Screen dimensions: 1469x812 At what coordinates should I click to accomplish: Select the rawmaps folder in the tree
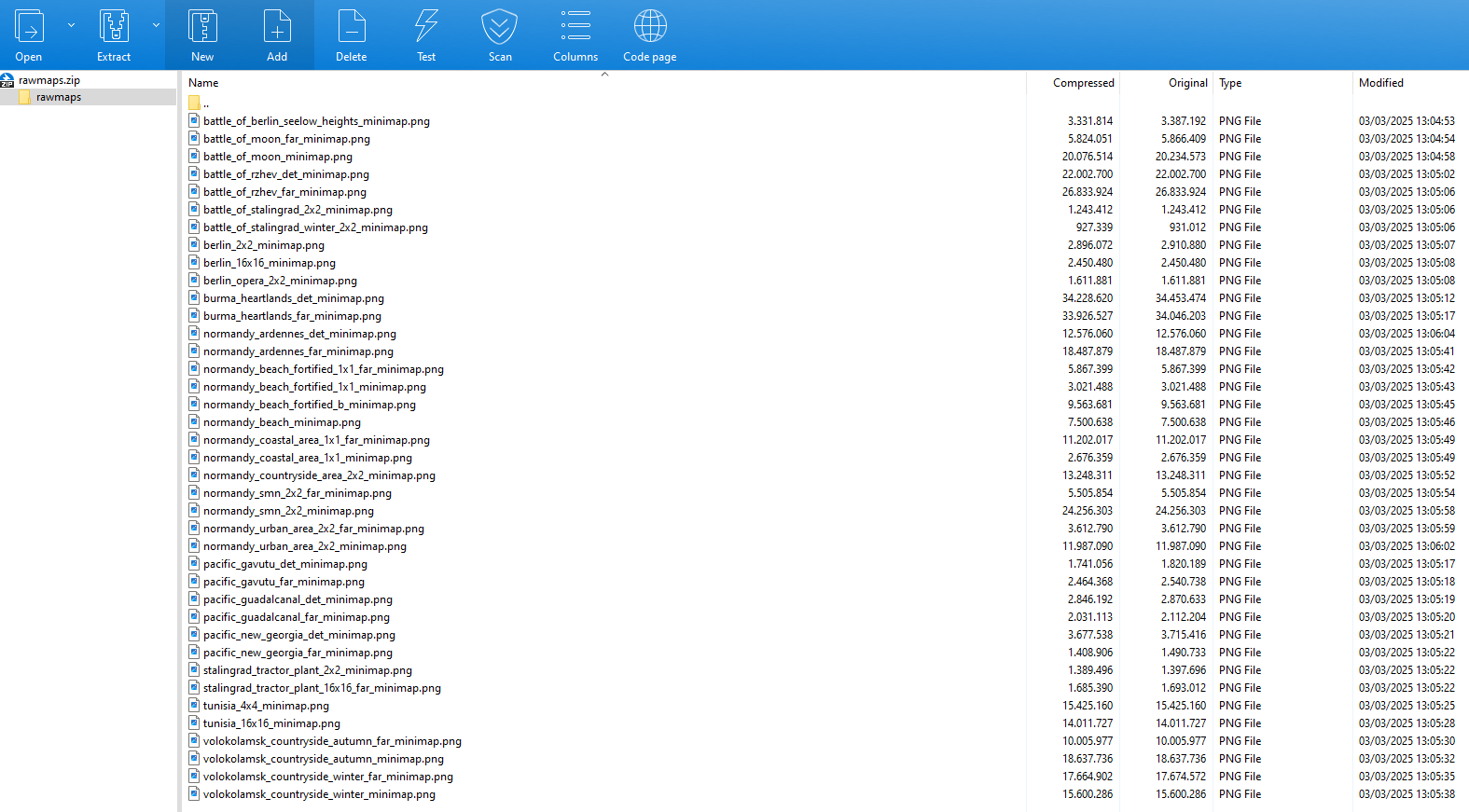point(59,97)
